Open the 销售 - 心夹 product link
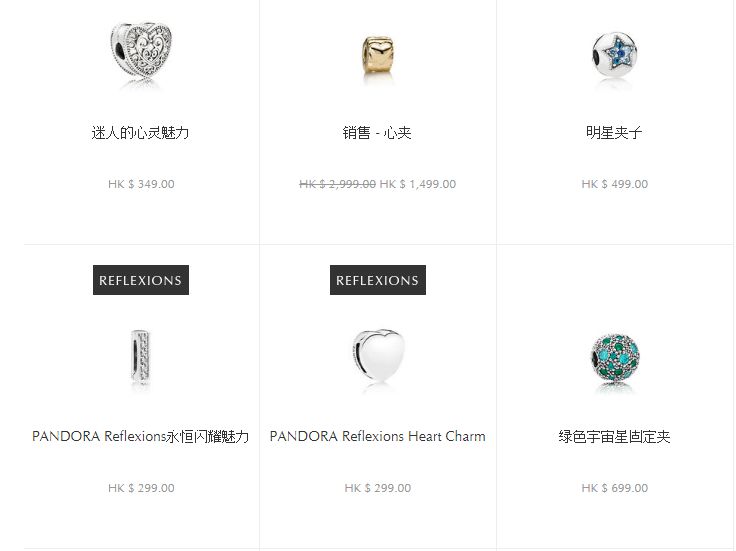The image size is (736, 551). click(377, 133)
